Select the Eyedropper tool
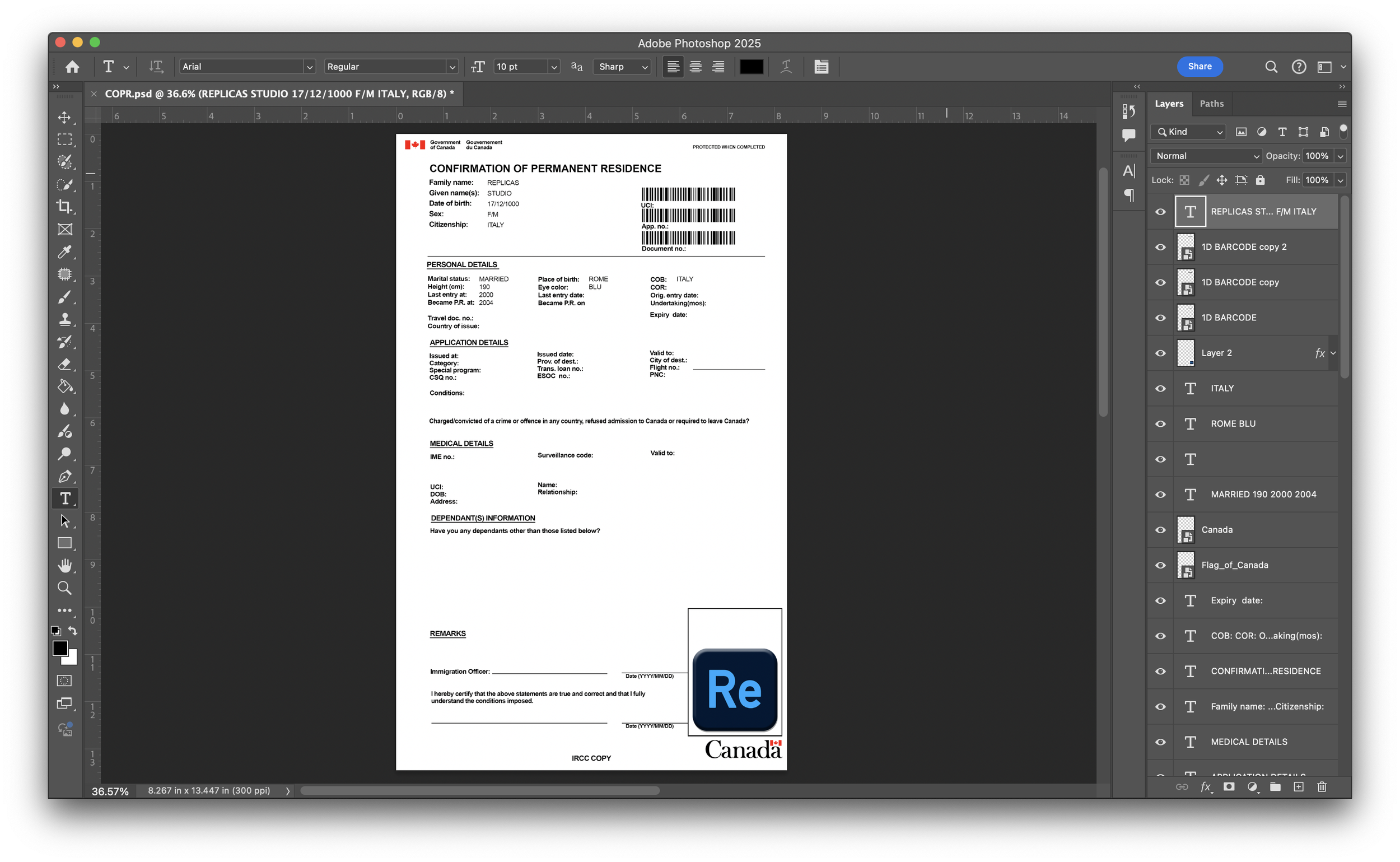This screenshot has width=1400, height=862. point(64,251)
